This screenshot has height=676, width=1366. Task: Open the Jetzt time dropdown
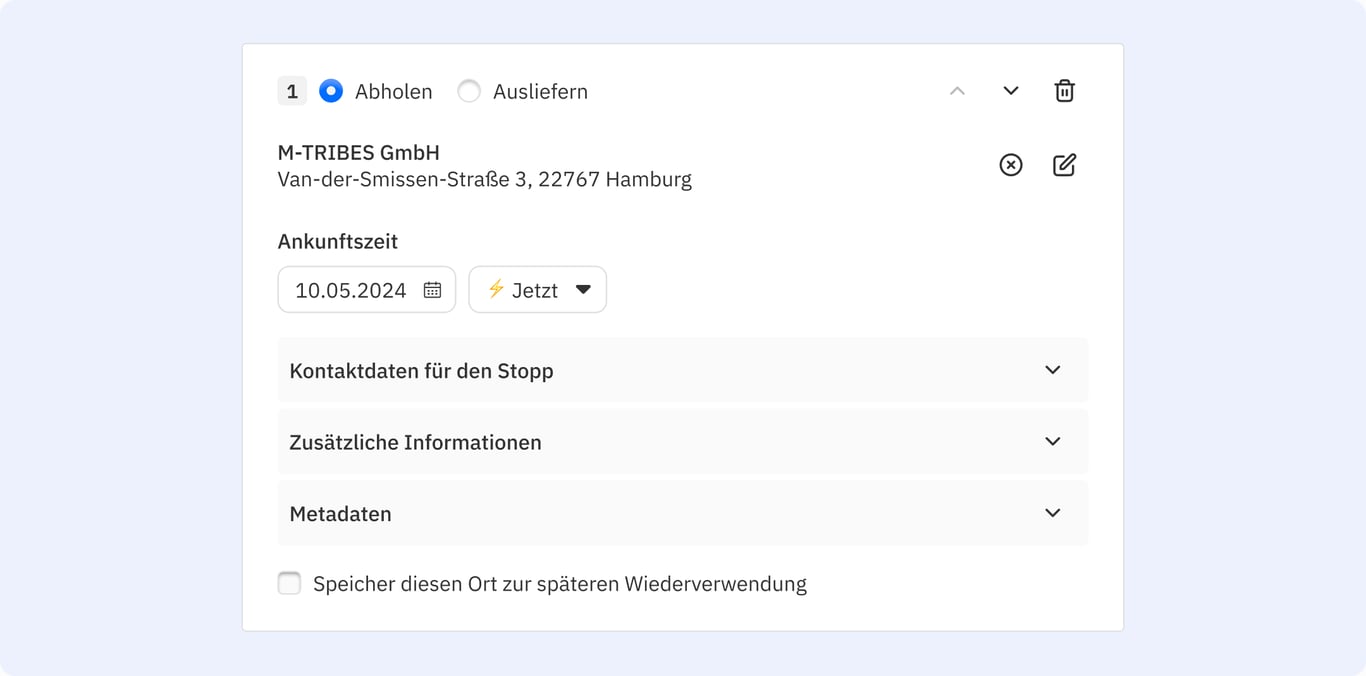[x=538, y=290]
